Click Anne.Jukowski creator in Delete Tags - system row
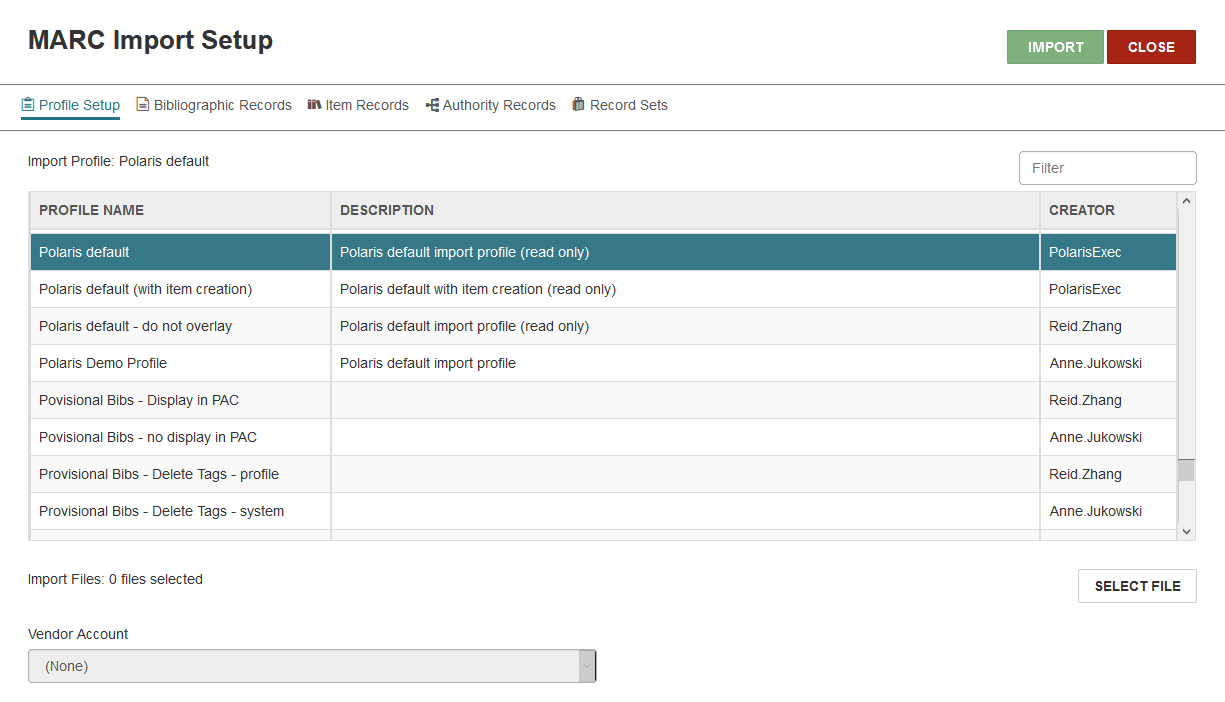 (1095, 511)
